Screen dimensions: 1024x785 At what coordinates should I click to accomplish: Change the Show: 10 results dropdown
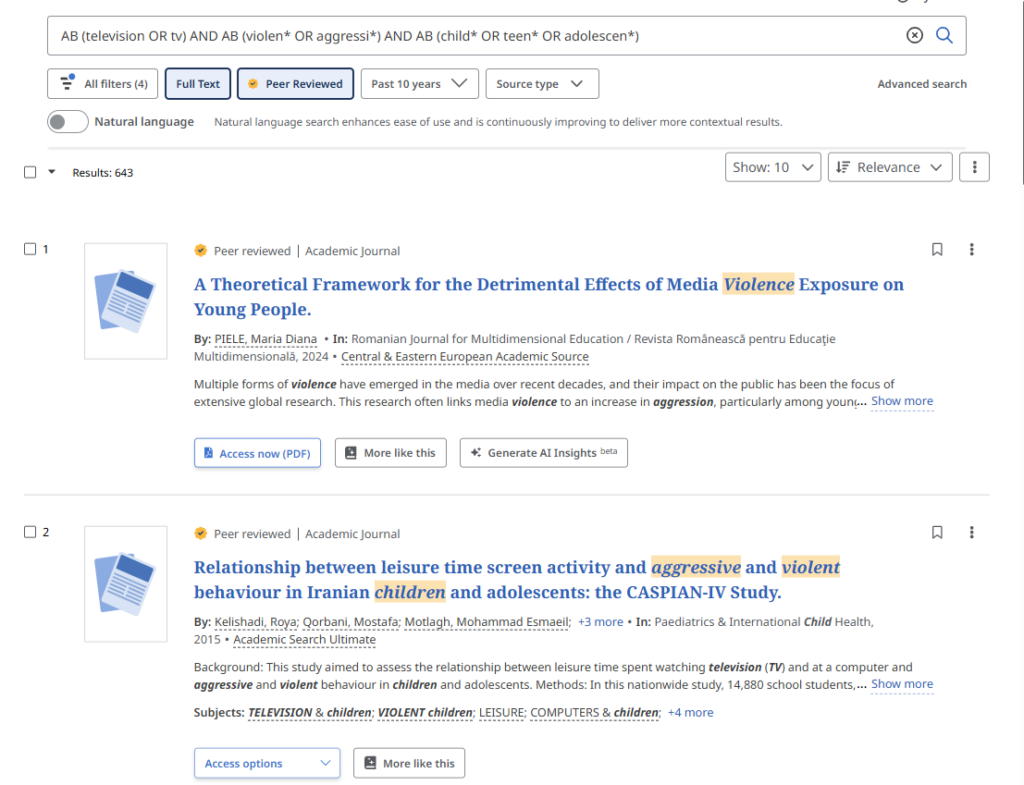click(772, 167)
